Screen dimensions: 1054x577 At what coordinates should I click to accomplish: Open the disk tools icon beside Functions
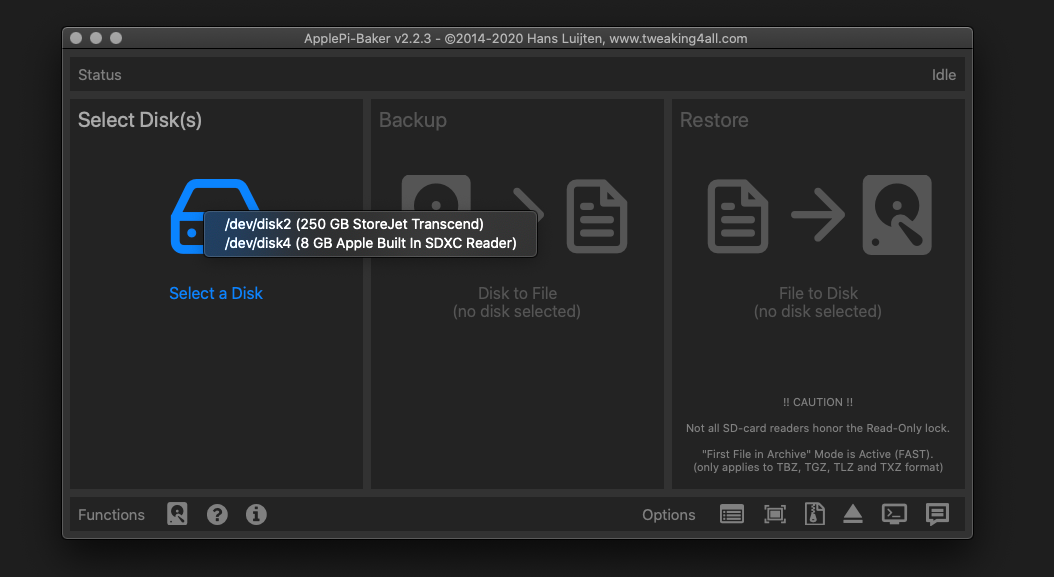pos(177,514)
